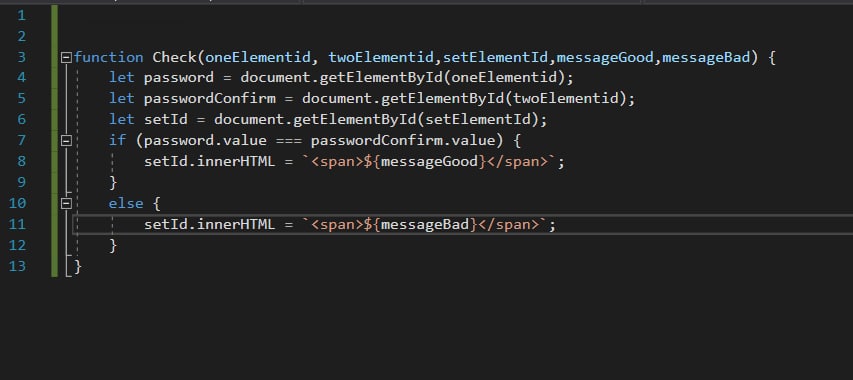The width and height of the screenshot is (853, 380).
Task: Collapse the Check function fold marker
Action: 66,57
